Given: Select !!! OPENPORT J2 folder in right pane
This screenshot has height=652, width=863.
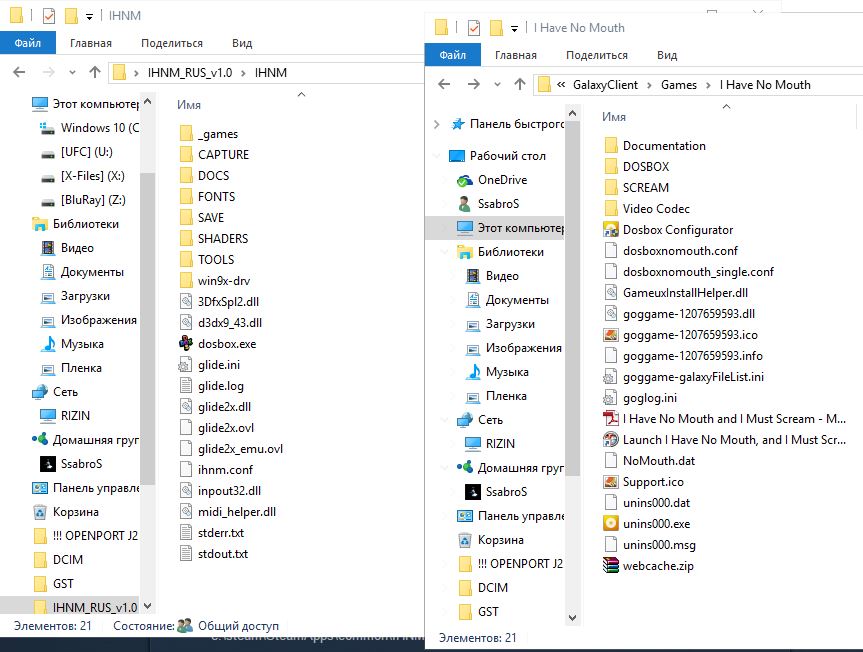Looking at the screenshot, I should tap(510, 564).
